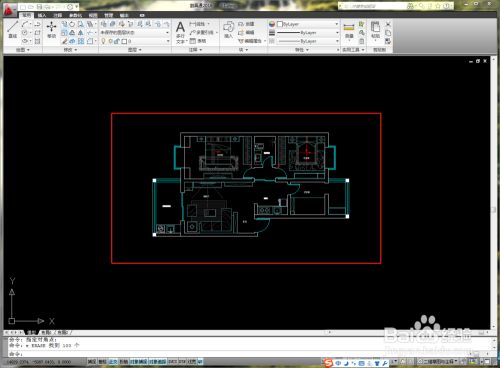This screenshot has height=368, width=500.
Task: Click the Paste (粘贴) clipboard icon
Action: (375, 30)
